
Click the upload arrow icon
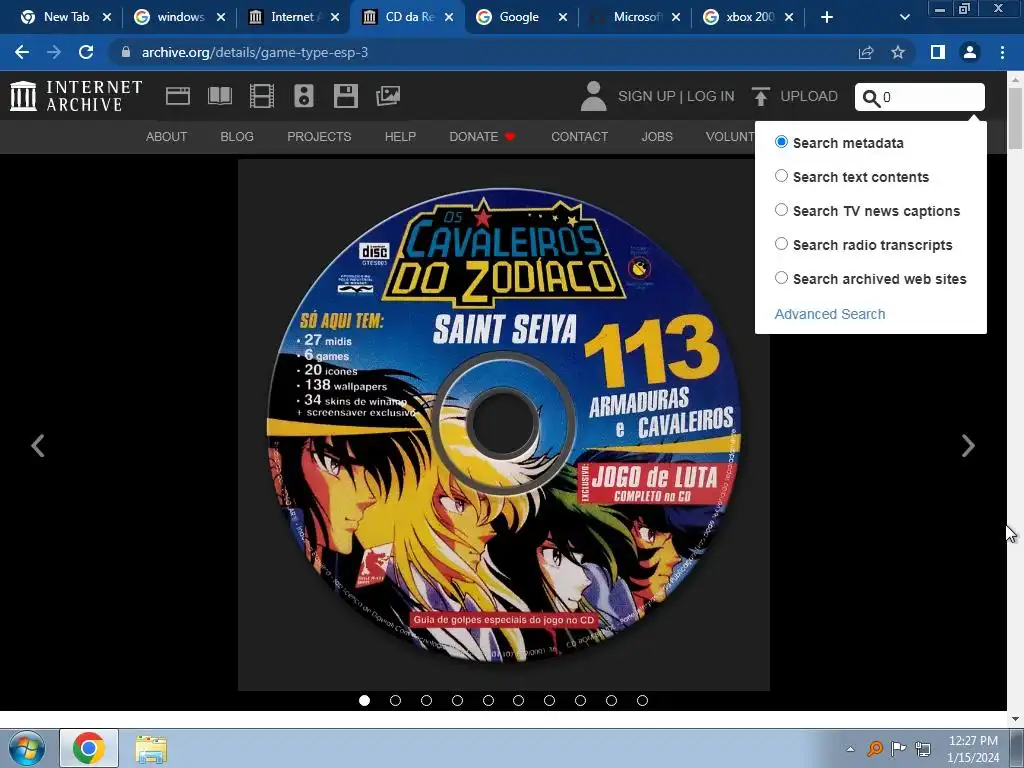tap(760, 96)
